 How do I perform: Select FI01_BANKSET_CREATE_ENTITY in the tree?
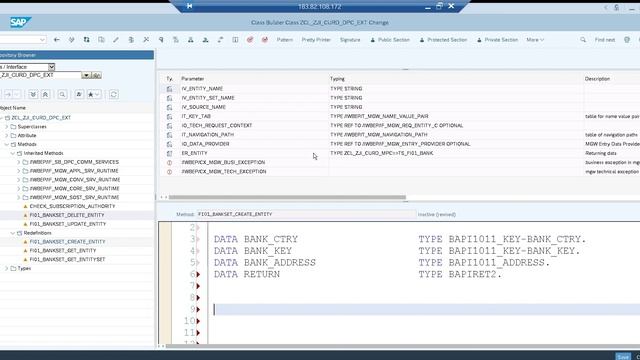tap(67, 242)
